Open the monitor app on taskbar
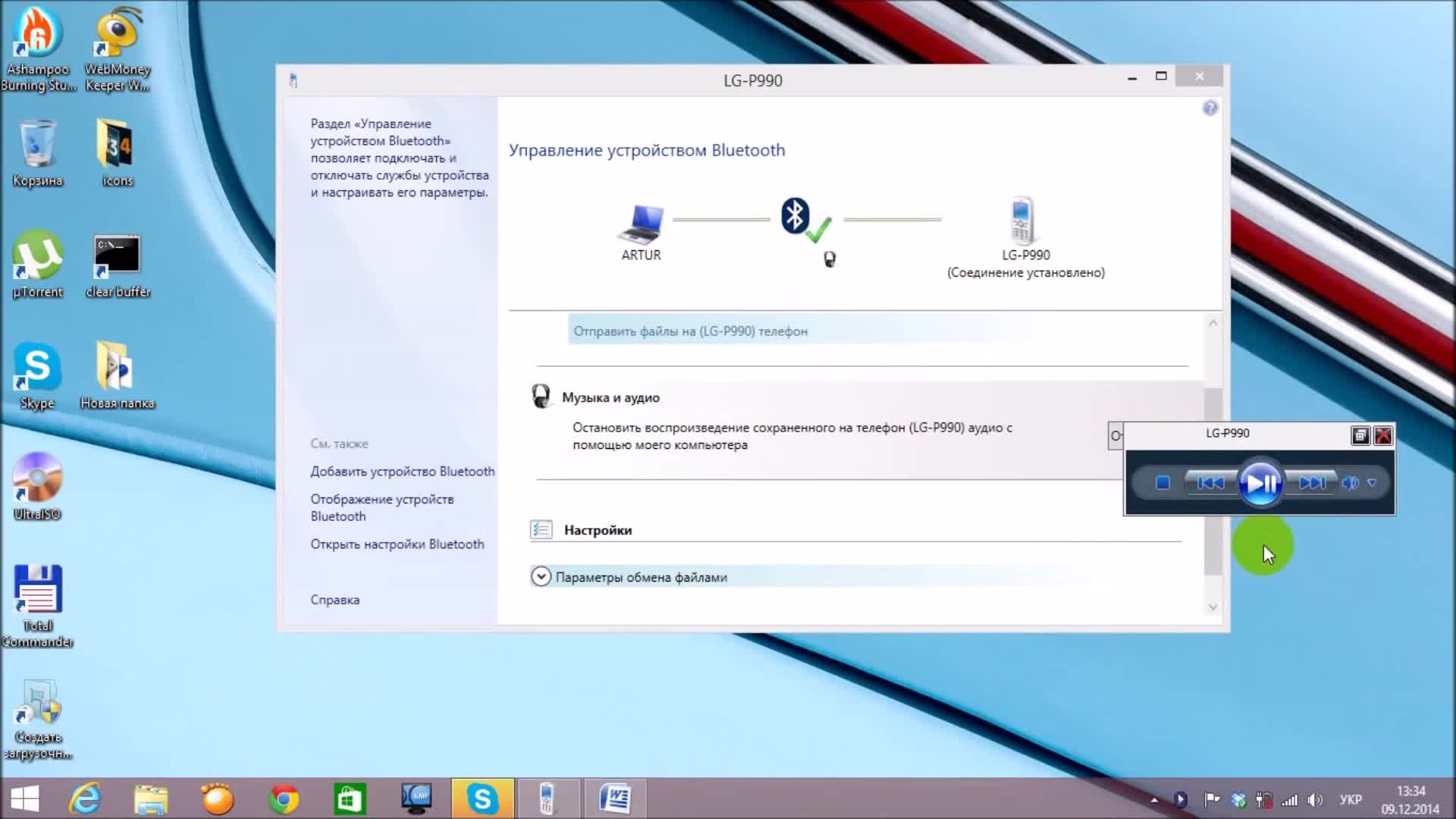Image resolution: width=1456 pixels, height=819 pixels. click(416, 799)
